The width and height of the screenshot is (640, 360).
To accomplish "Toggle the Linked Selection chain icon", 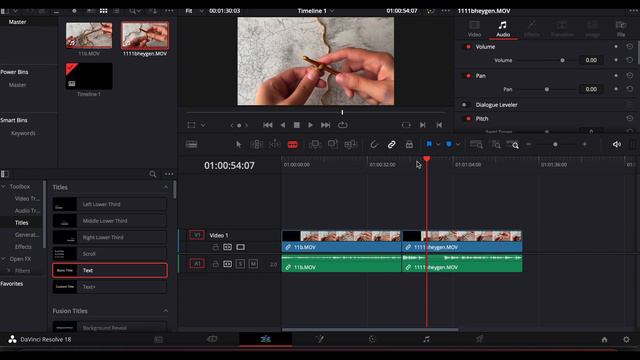I will pyautogui.click(x=391, y=144).
